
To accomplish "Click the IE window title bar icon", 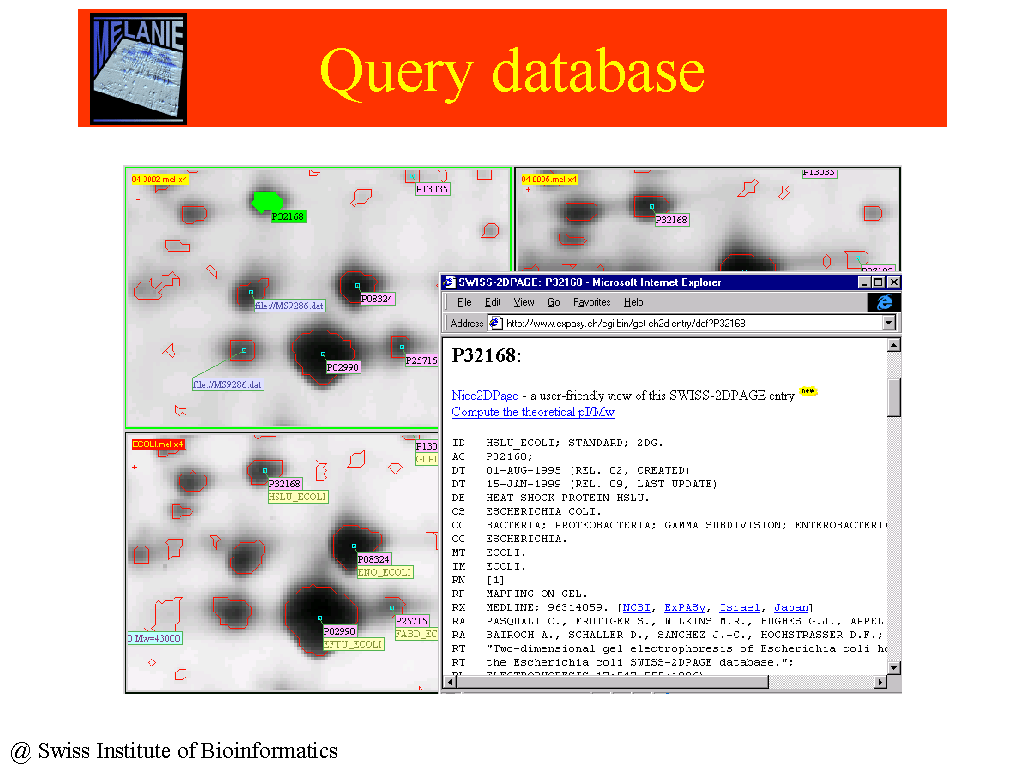I will (450, 283).
